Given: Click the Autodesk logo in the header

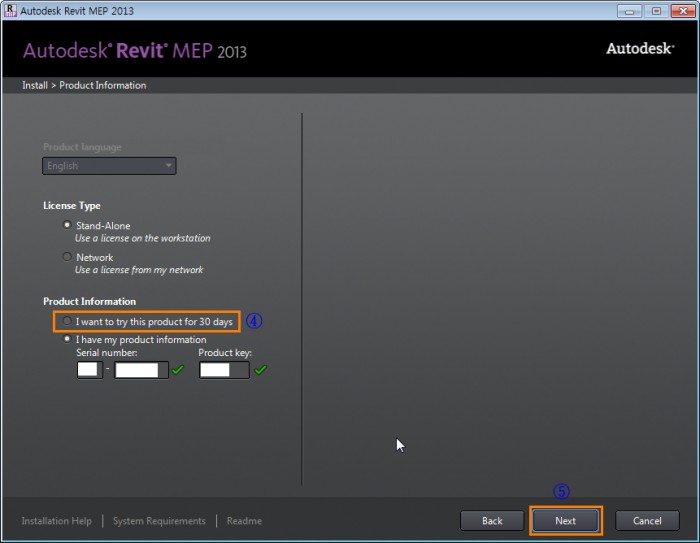Looking at the screenshot, I should pos(639,48).
